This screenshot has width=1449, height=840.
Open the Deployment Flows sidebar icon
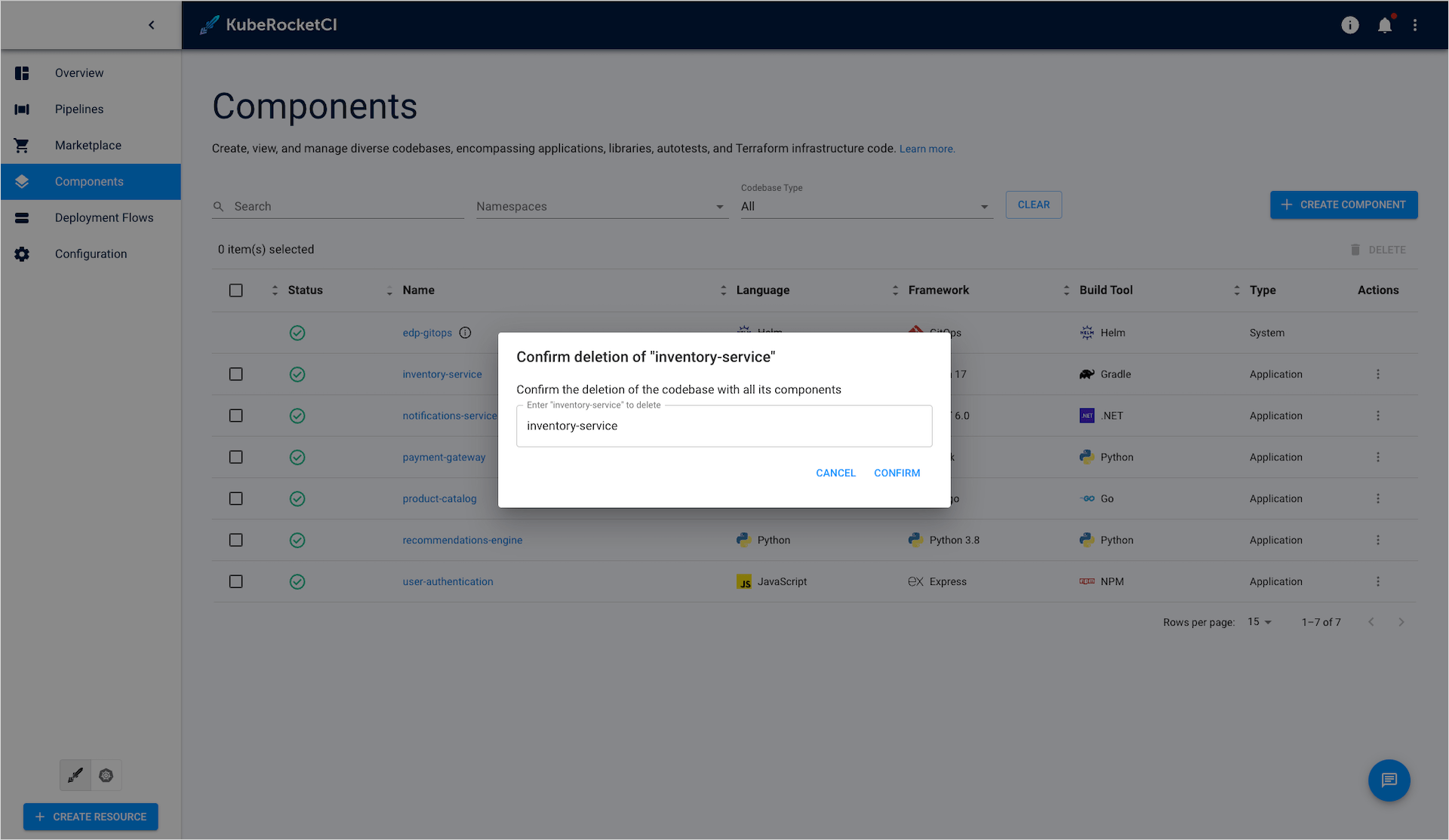click(22, 217)
